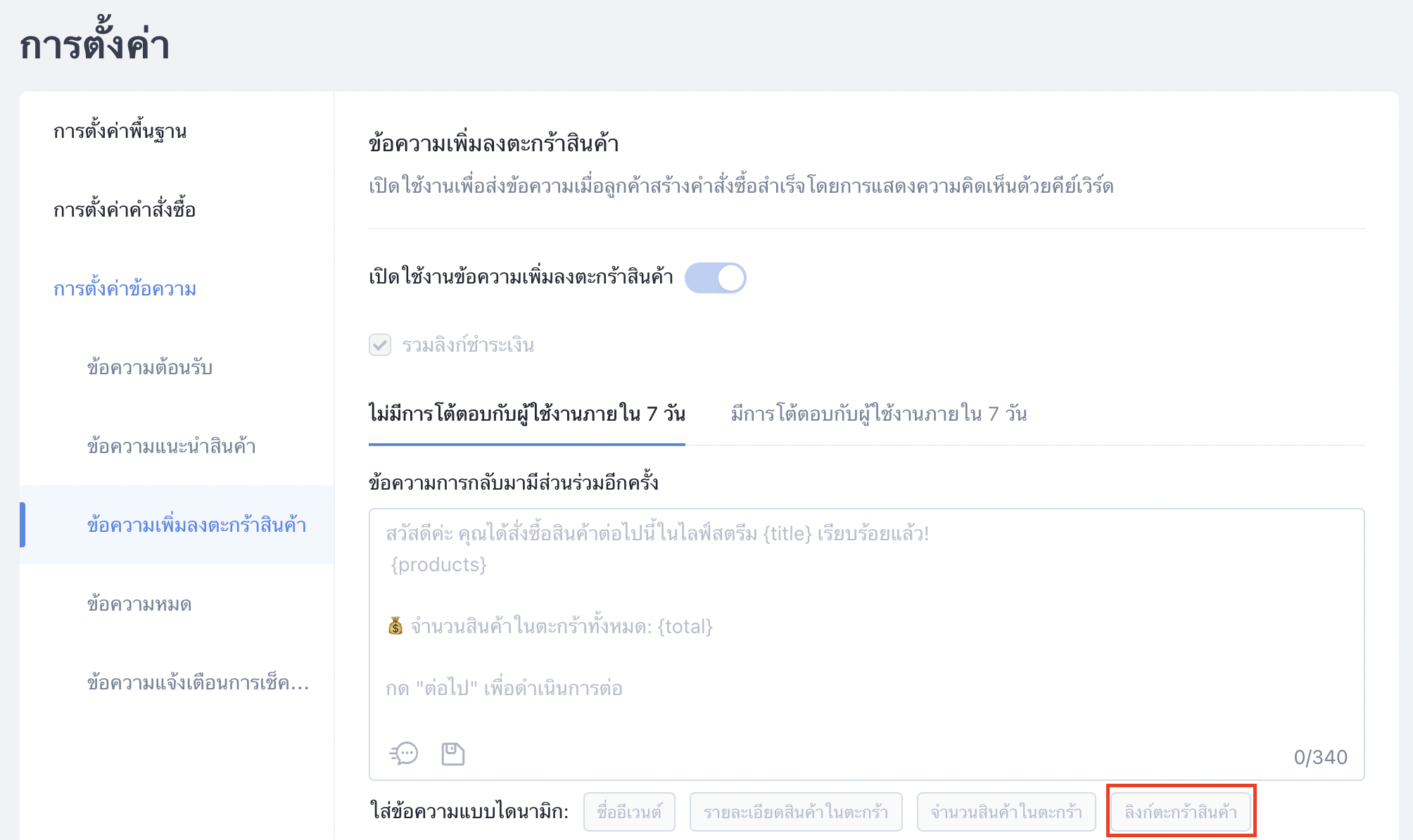Open การตั้งค่าพื้นฐาน in sidebar

(x=120, y=132)
